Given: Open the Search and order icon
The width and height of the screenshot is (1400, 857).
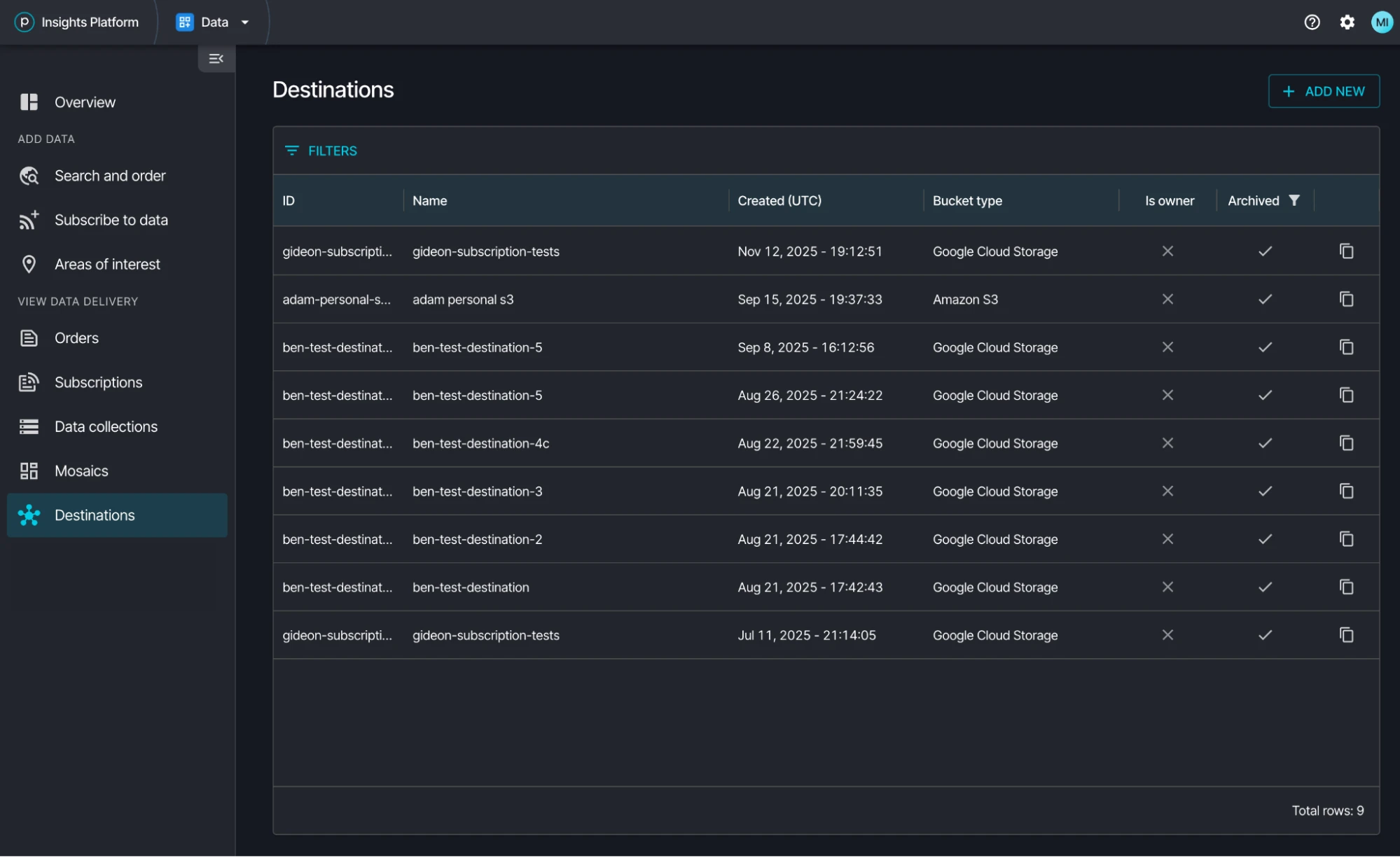Looking at the screenshot, I should point(29,176).
